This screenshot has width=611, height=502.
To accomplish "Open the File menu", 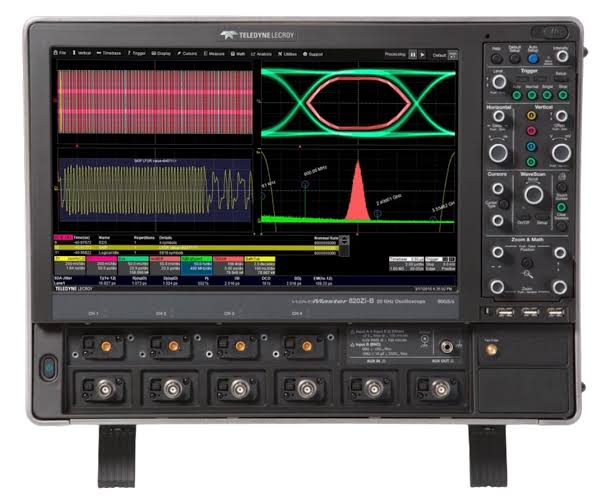I will tap(60, 53).
